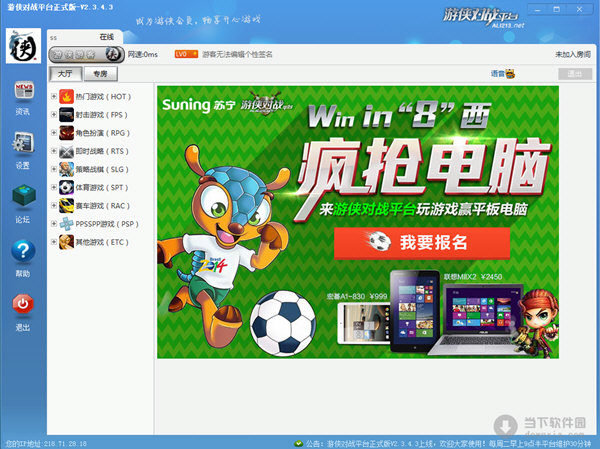Image resolution: width=600 pixels, height=449 pixels.
Task: Click the 公告 announcement text in status bar
Action: (x=448, y=444)
